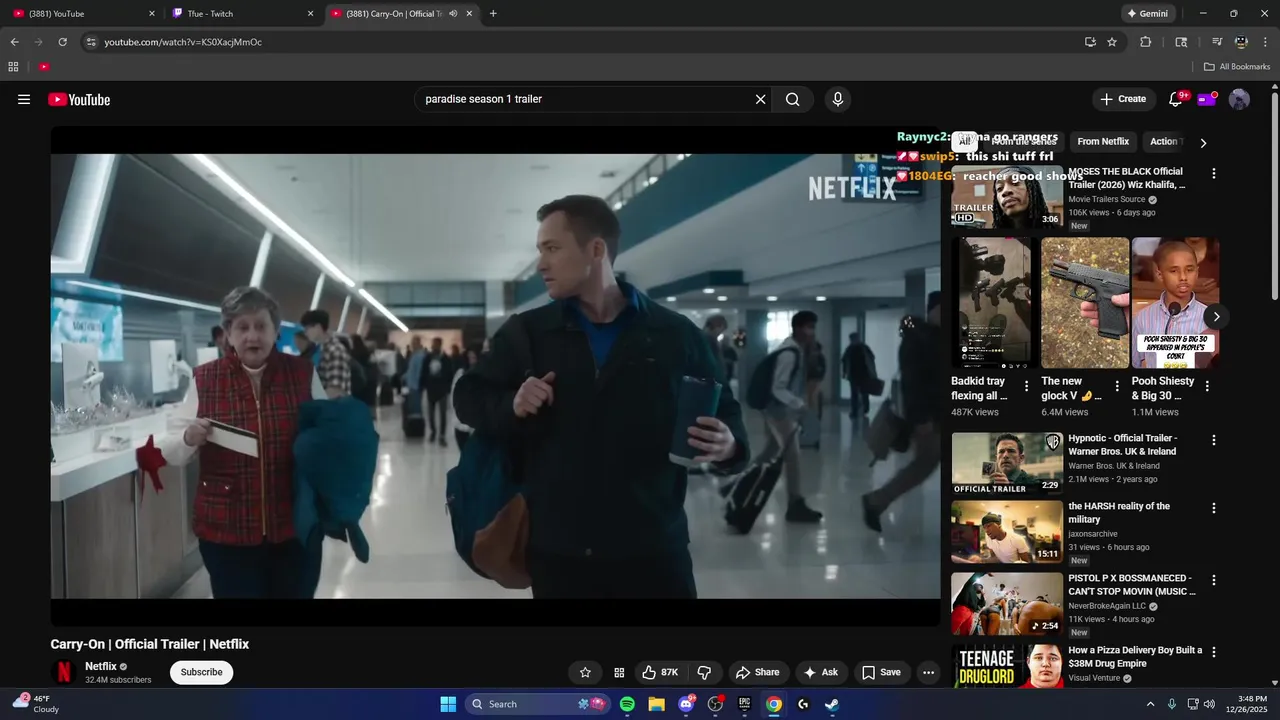Click the YouTube logo to go home
The width and height of the screenshot is (1280, 720).
(79, 99)
